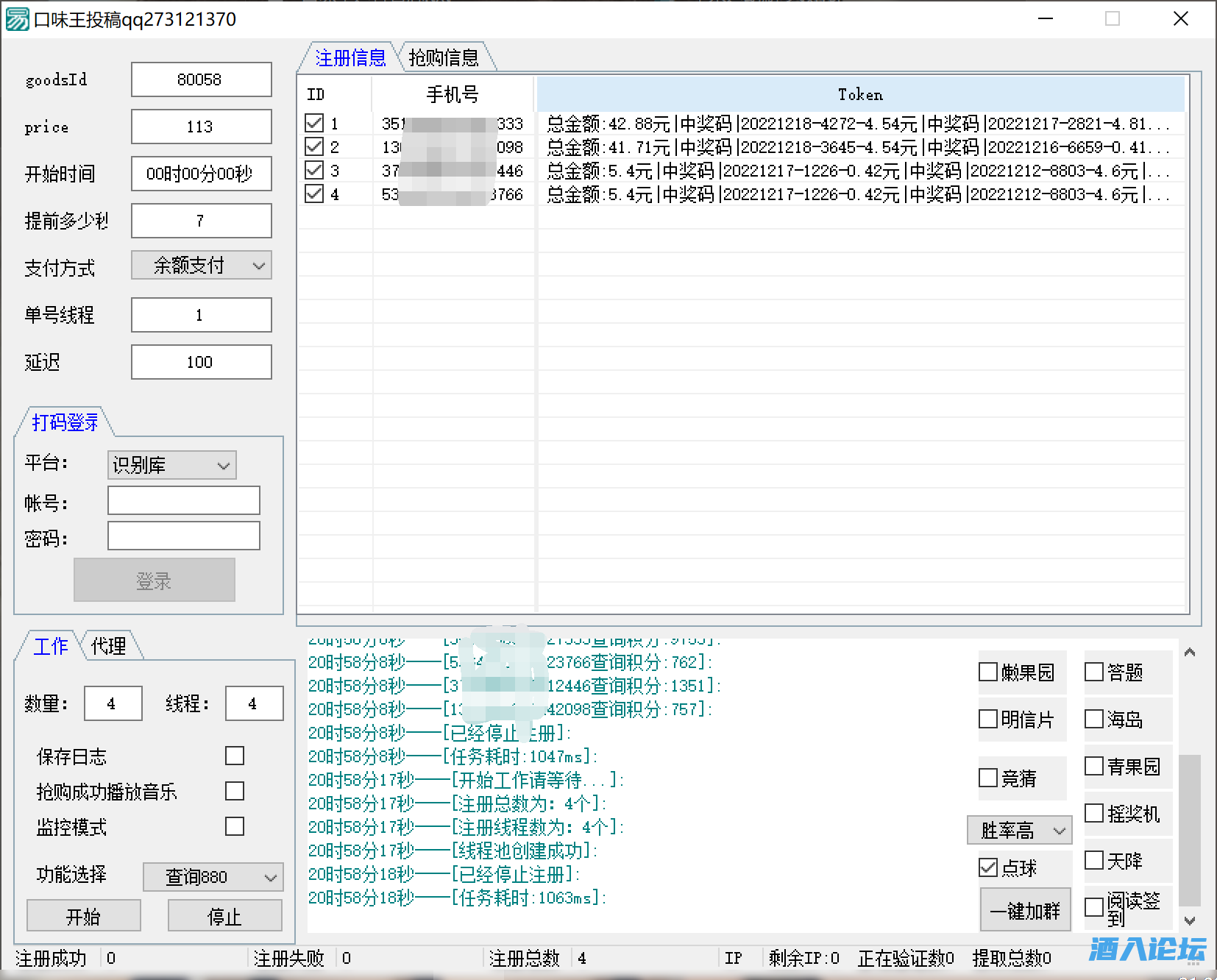
Task: Enable 抢购成功播放音乐 option
Action: pos(235,791)
